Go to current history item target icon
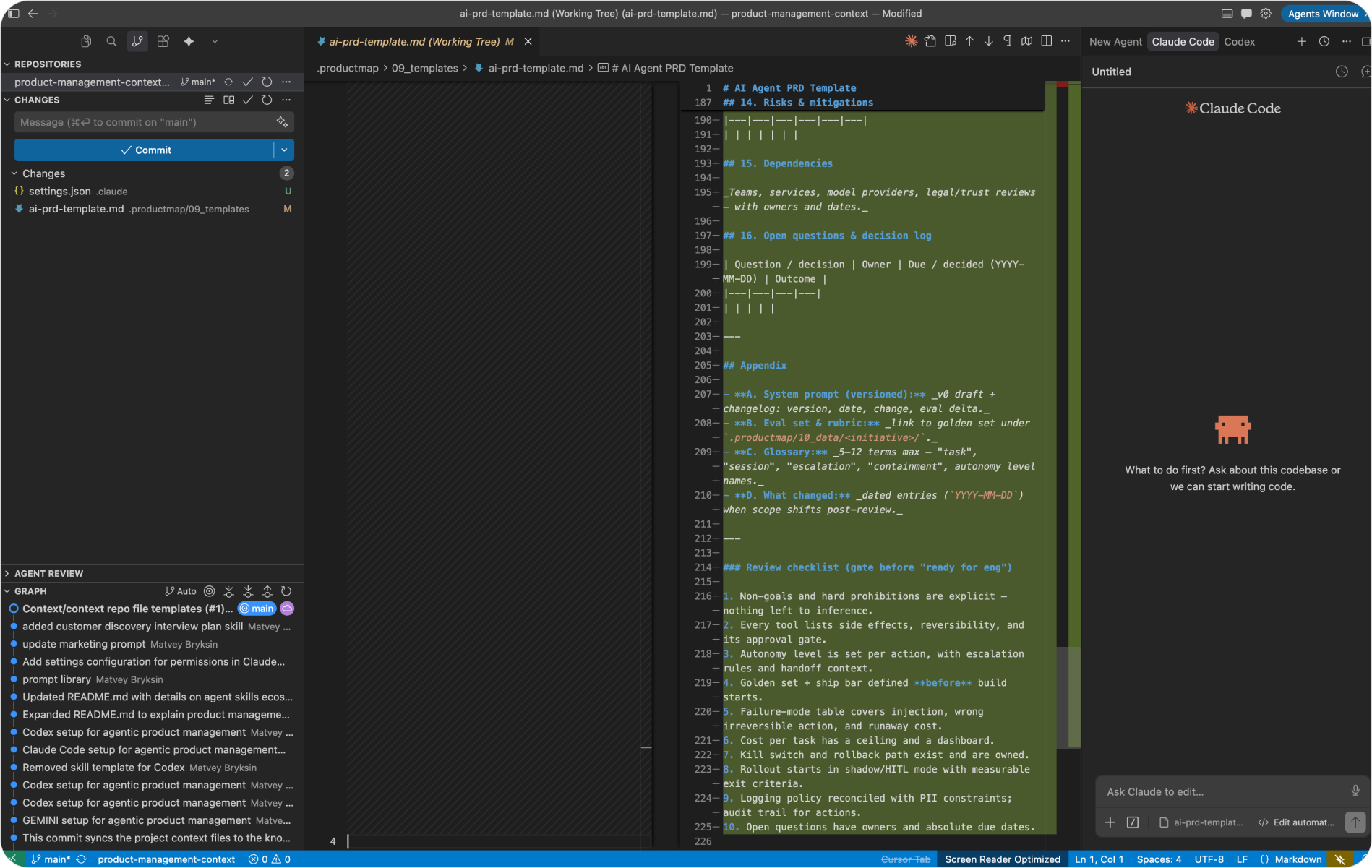The width and height of the screenshot is (1372, 868). 209,591
